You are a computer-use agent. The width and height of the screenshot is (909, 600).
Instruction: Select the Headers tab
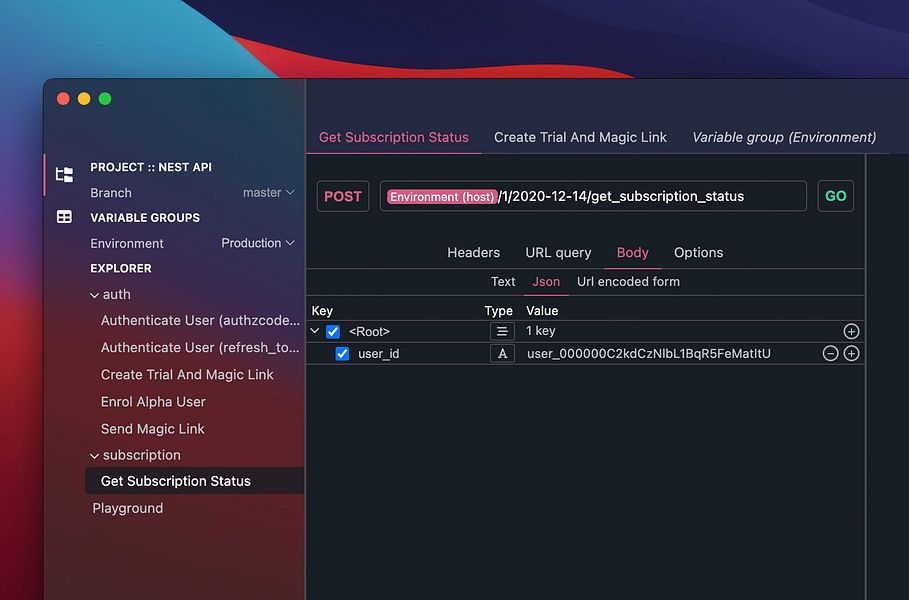474,253
